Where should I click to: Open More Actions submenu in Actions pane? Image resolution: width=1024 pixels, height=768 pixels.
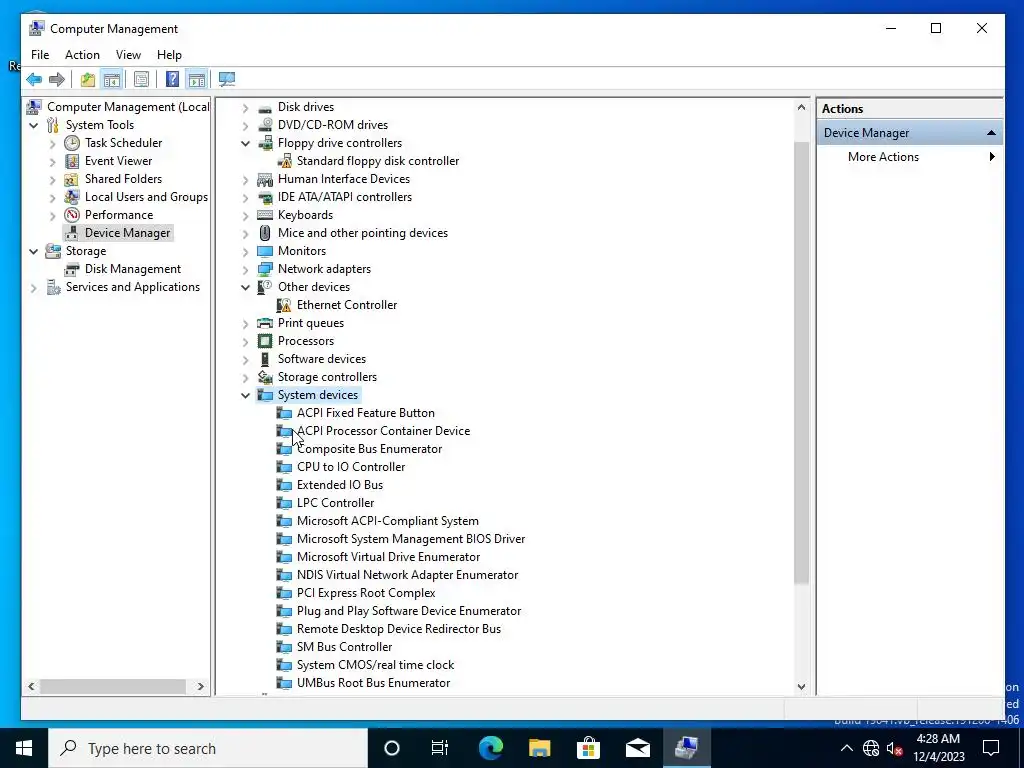910,157
